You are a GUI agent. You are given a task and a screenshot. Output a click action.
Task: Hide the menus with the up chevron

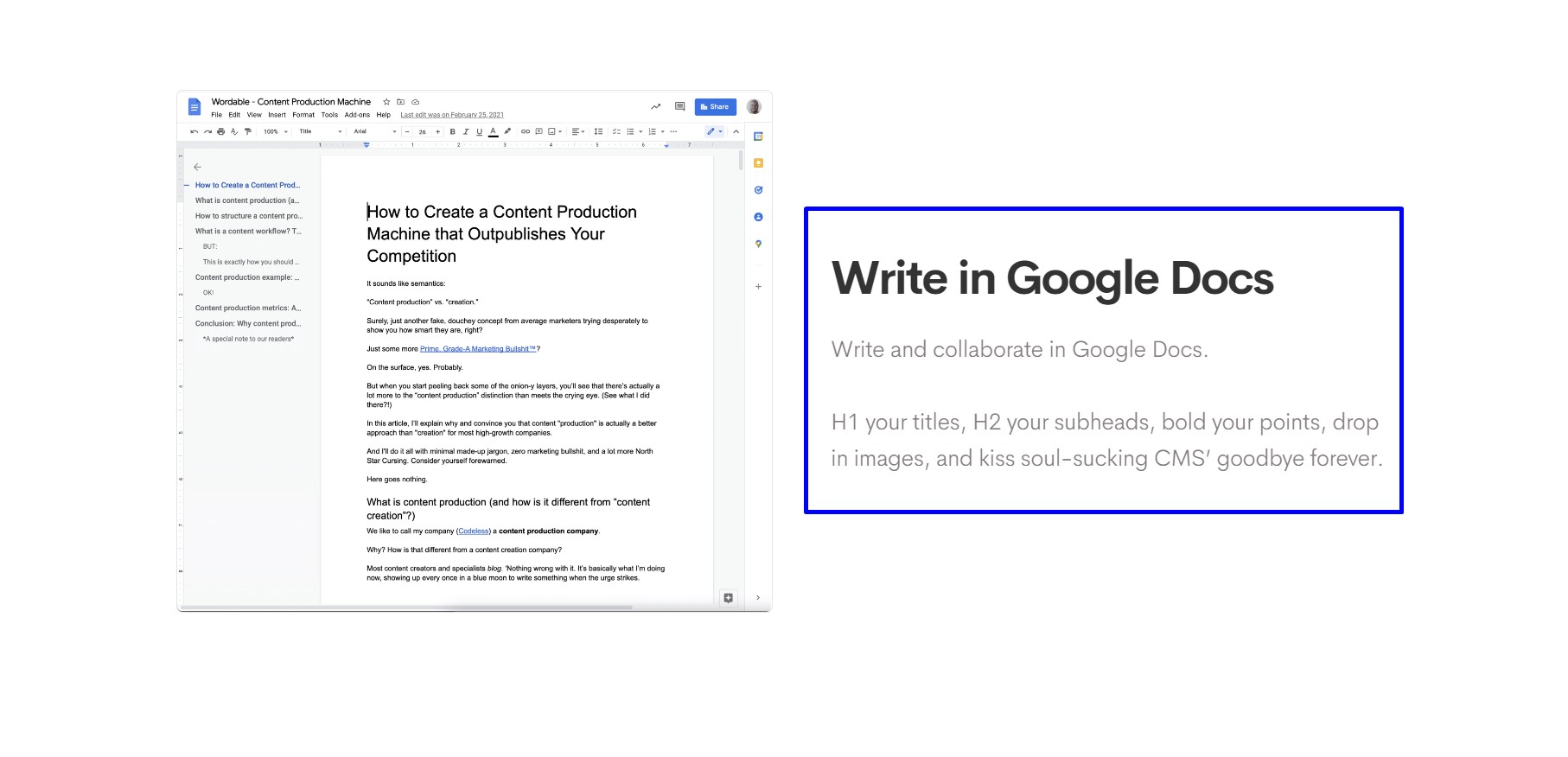tap(736, 131)
